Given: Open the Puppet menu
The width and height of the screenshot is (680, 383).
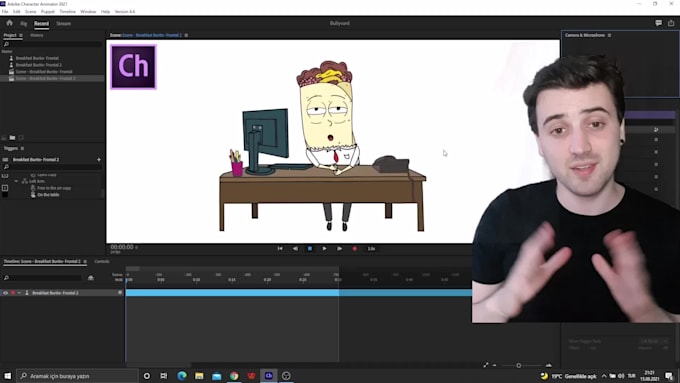Looking at the screenshot, I should [48, 12].
